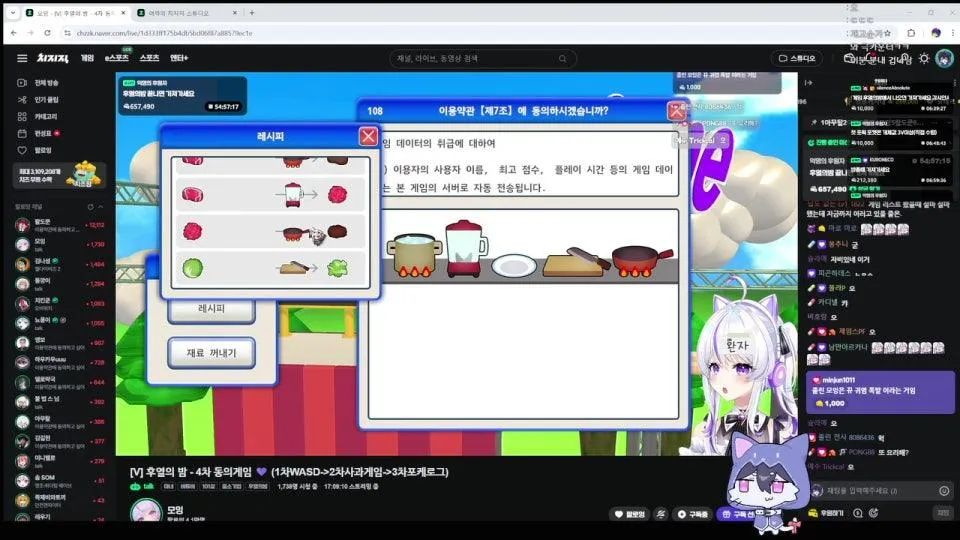
Task: Click the Chzzk logo
Action: point(53,58)
